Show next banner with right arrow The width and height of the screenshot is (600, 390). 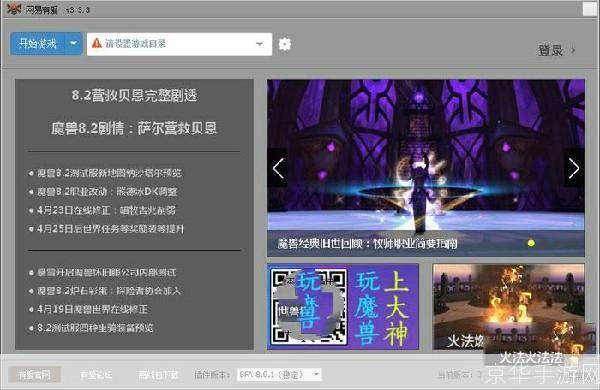coord(574,168)
